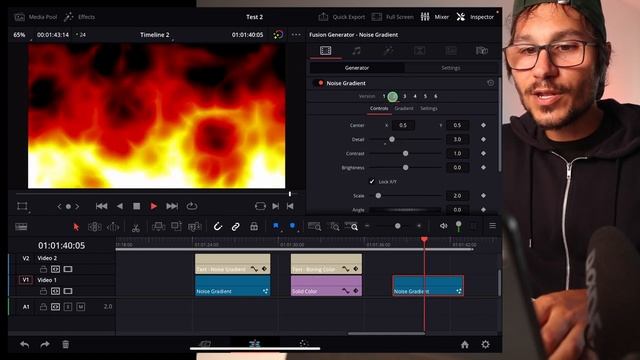The width and height of the screenshot is (640, 360).
Task: Open the Timeline 2 name dropdown
Action: (x=155, y=35)
